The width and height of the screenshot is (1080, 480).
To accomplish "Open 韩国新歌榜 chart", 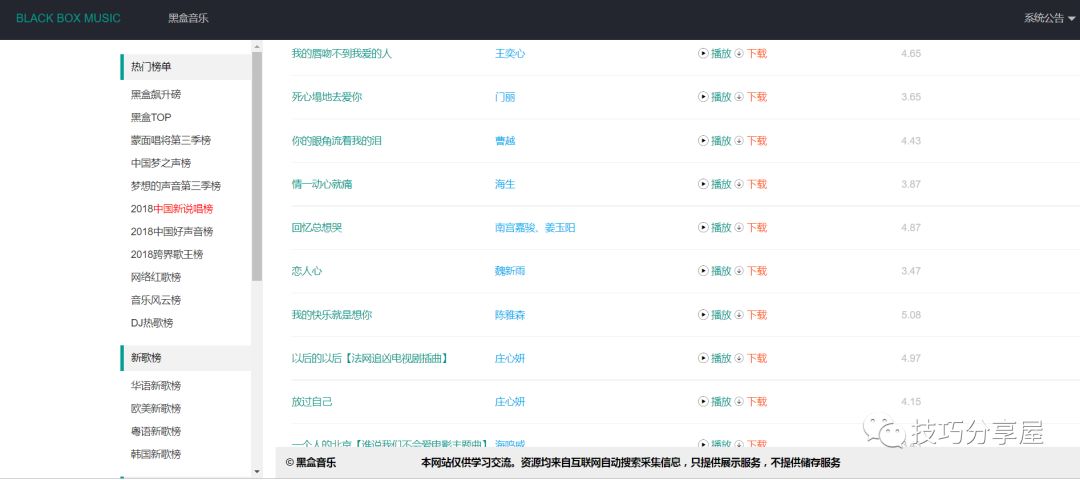I will point(156,455).
